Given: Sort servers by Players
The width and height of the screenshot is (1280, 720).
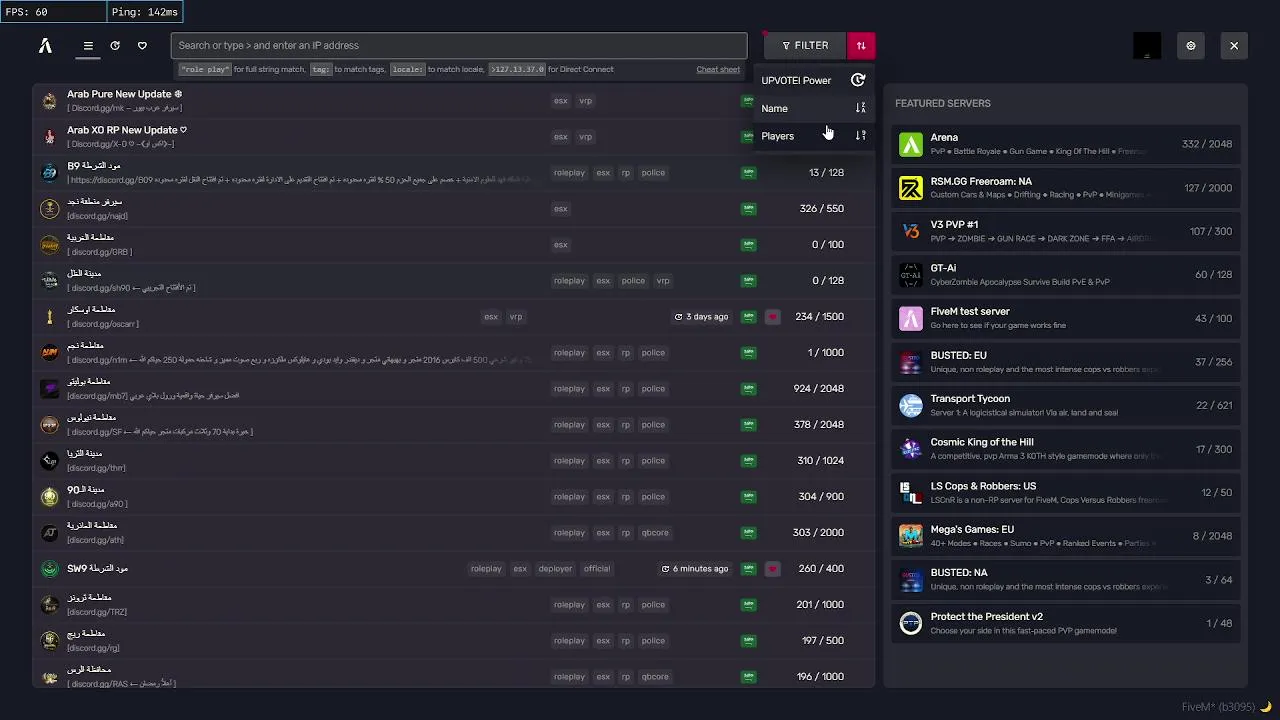Looking at the screenshot, I should [813, 136].
